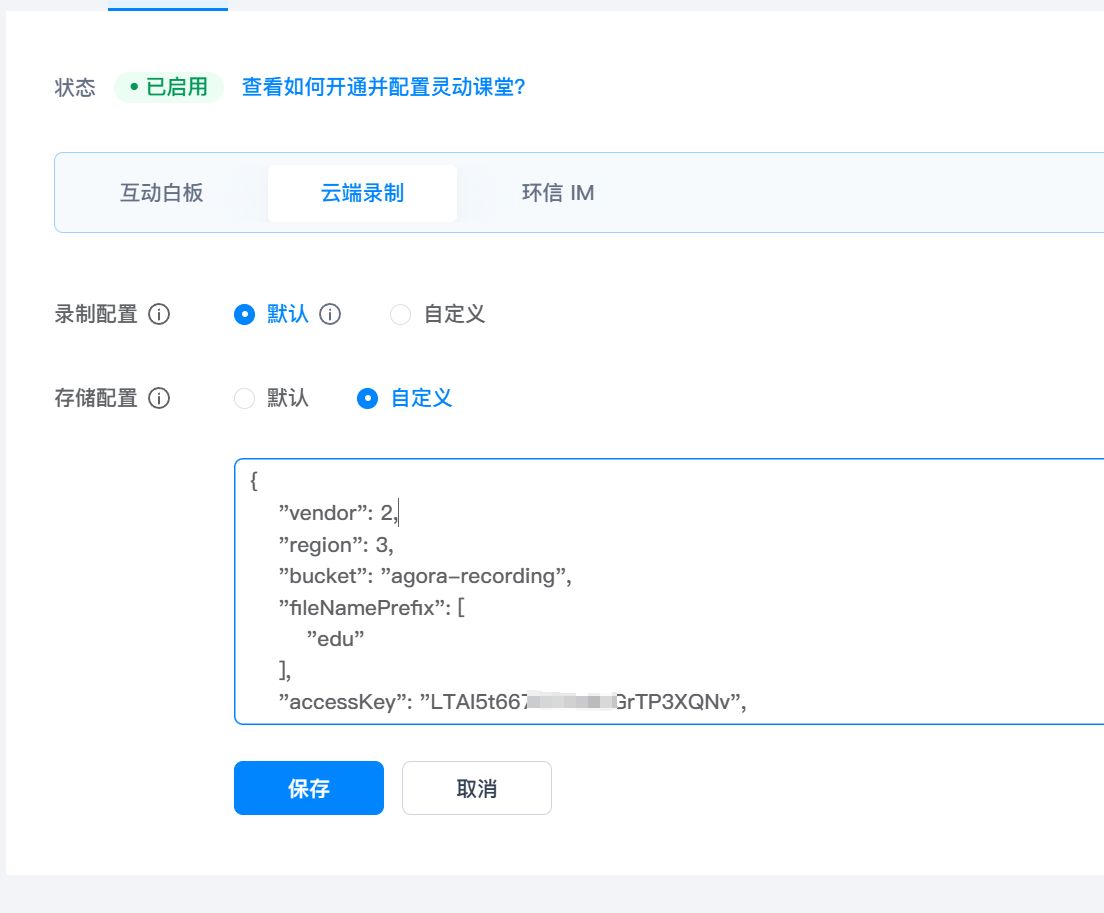This screenshot has height=913, width=1104.
Task: Click the 存储配置 label
Action: click(96, 398)
